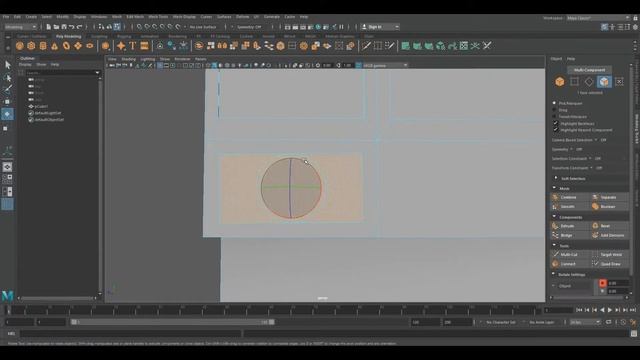Click the Separate button
Viewport: 640px width, 360px height.
(610, 197)
